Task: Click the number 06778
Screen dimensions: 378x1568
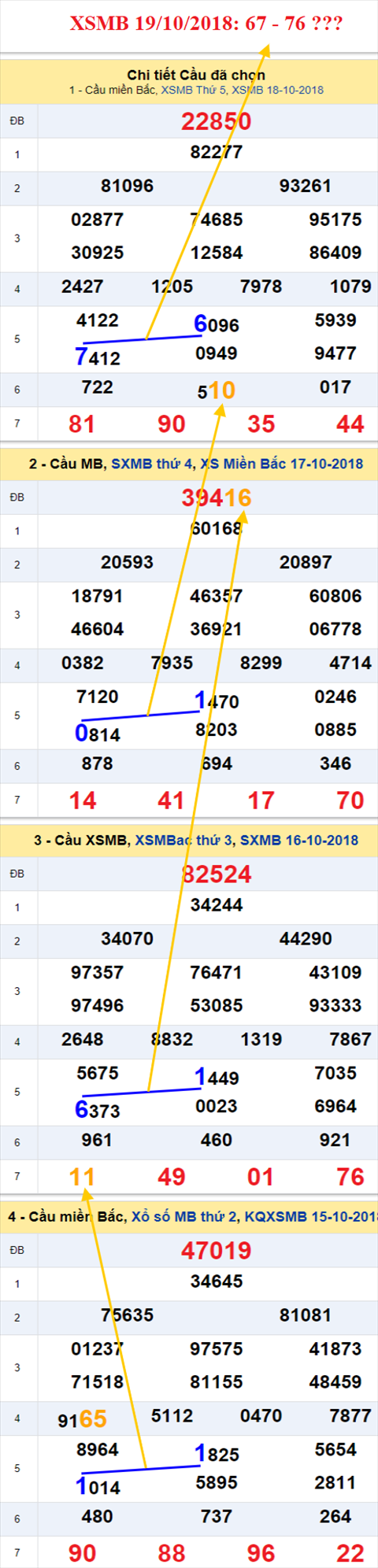Action: (x=335, y=629)
